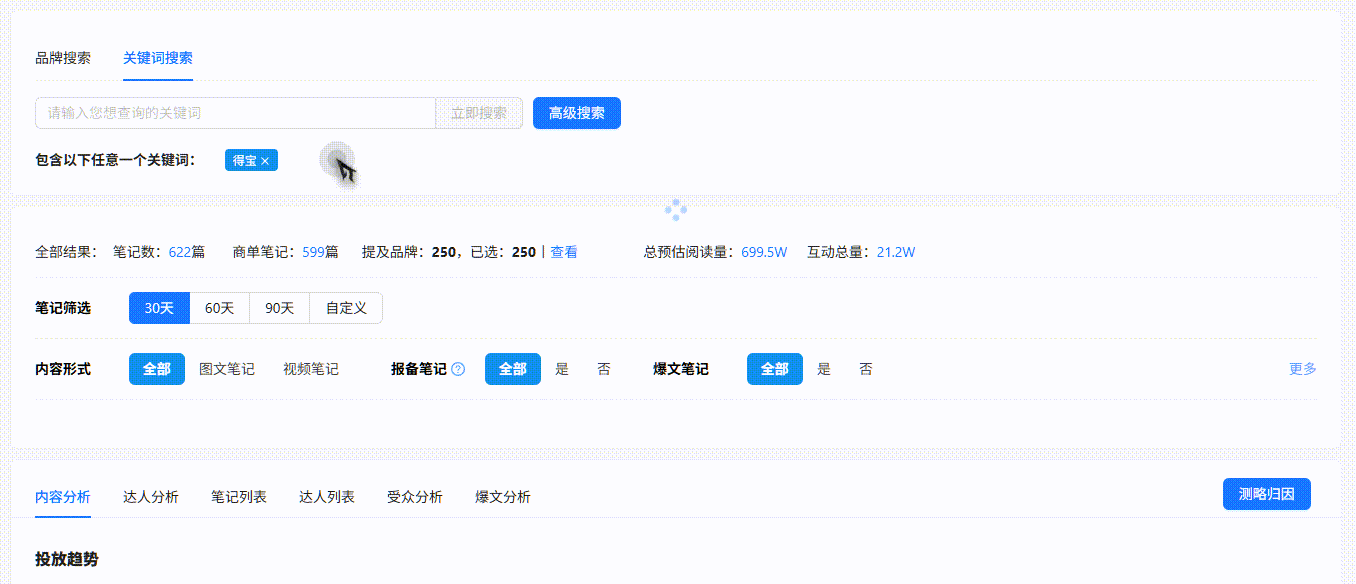Switch to the 品牌搜索 tab
The width and height of the screenshot is (1356, 584).
tap(63, 58)
